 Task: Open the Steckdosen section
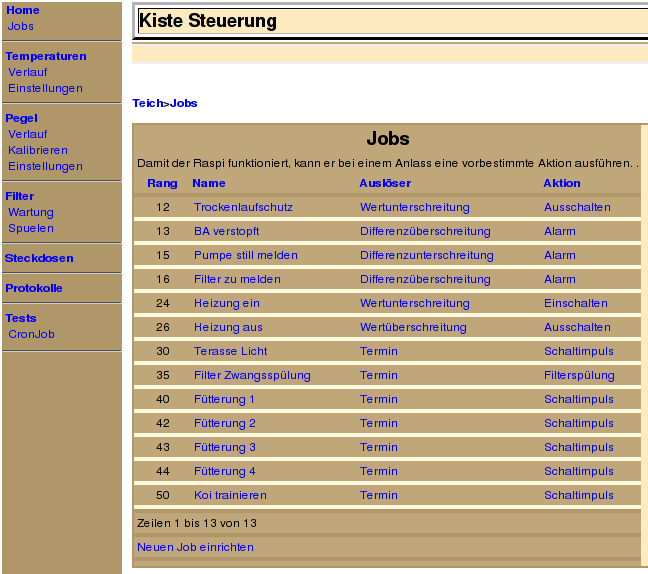(39, 258)
